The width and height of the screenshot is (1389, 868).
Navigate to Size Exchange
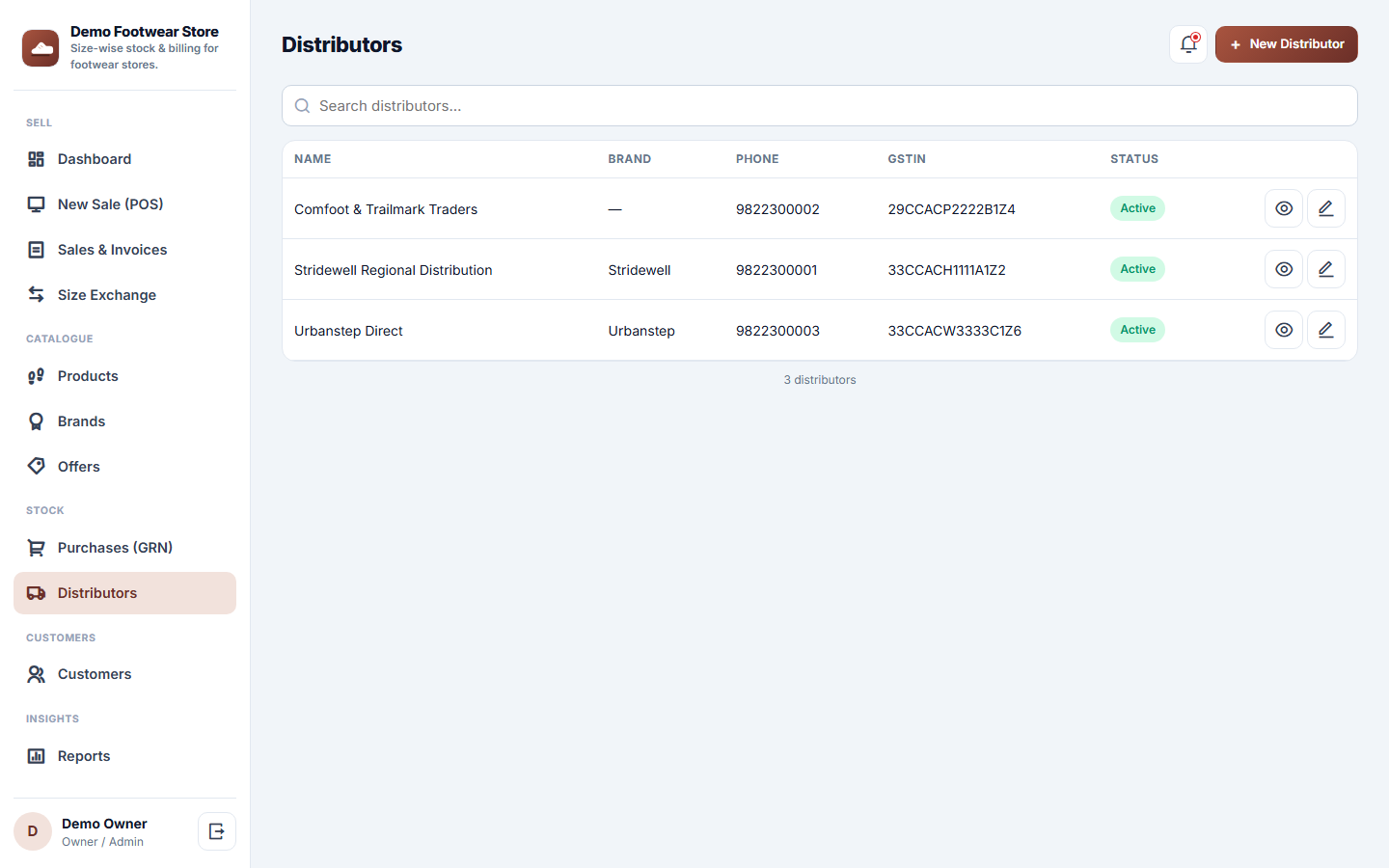124,295
